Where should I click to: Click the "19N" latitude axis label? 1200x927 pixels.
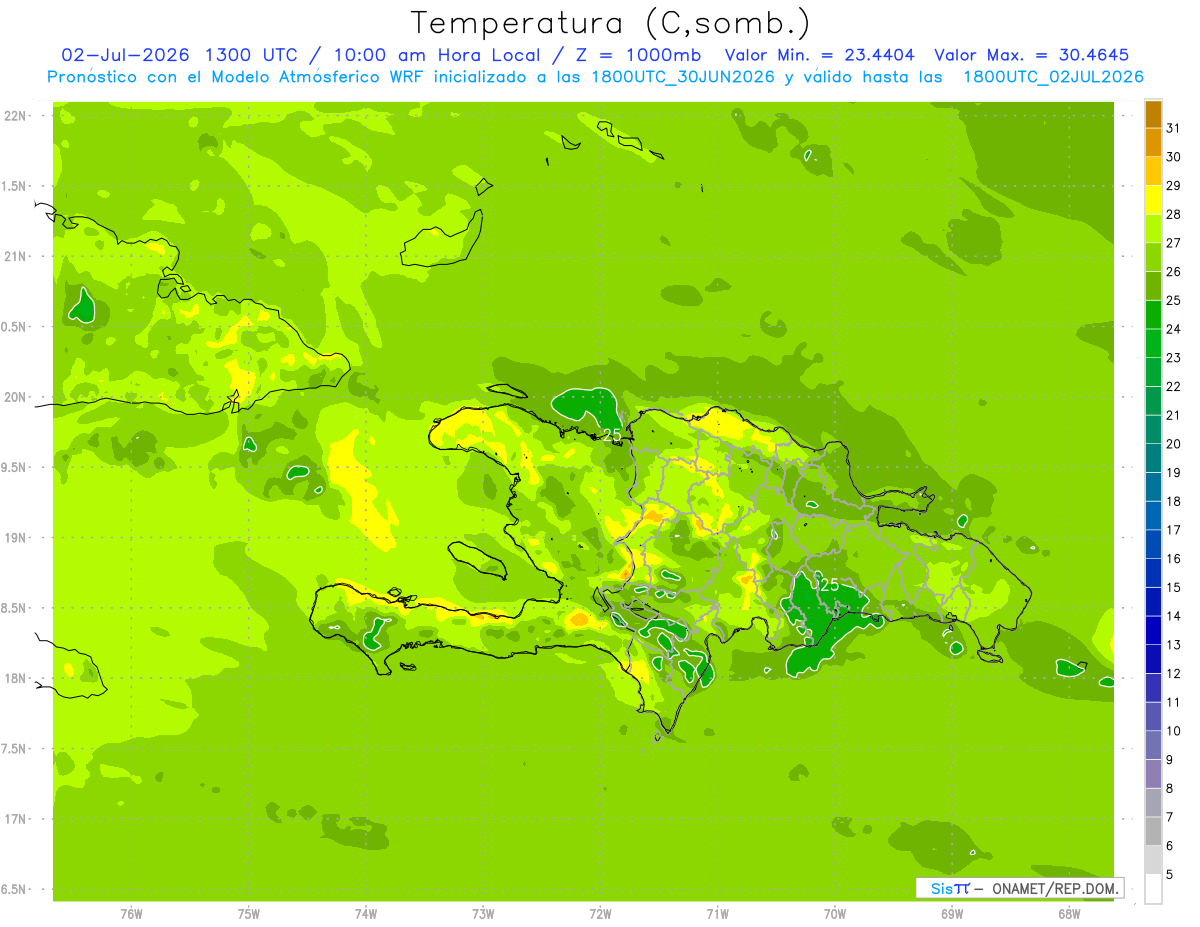(x=15, y=538)
